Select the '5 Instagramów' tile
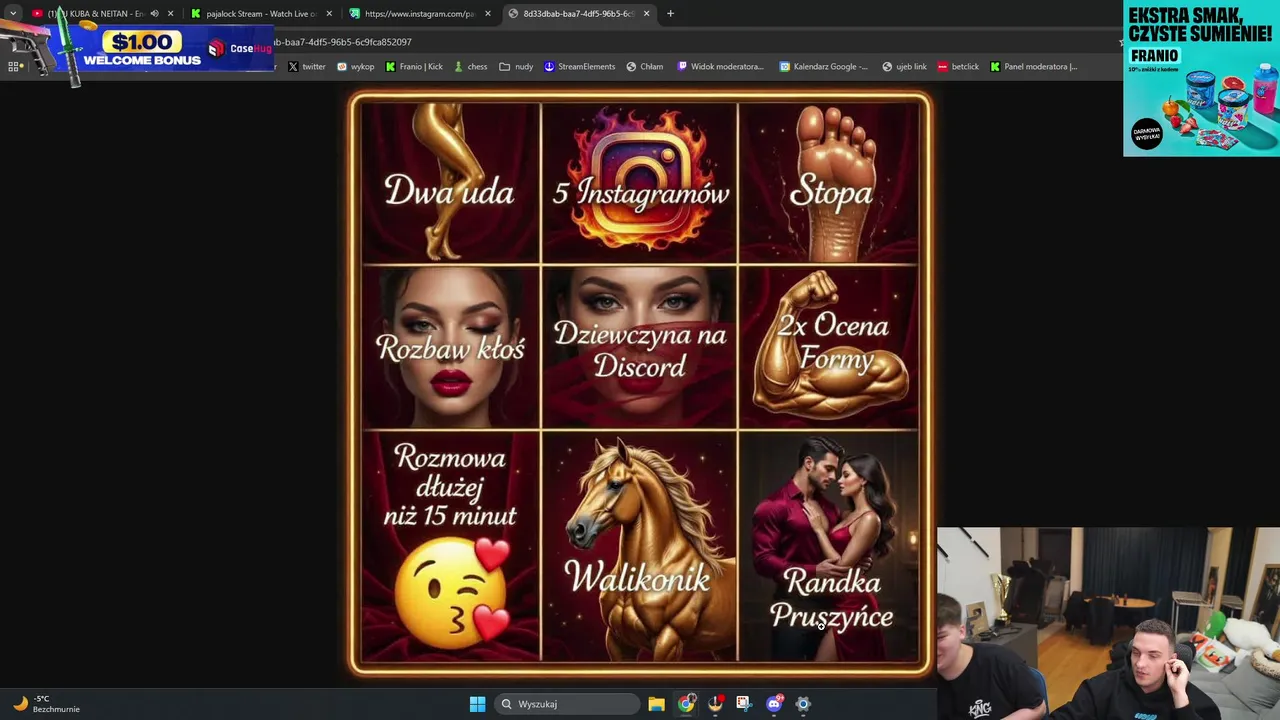The image size is (1280, 720). [640, 183]
